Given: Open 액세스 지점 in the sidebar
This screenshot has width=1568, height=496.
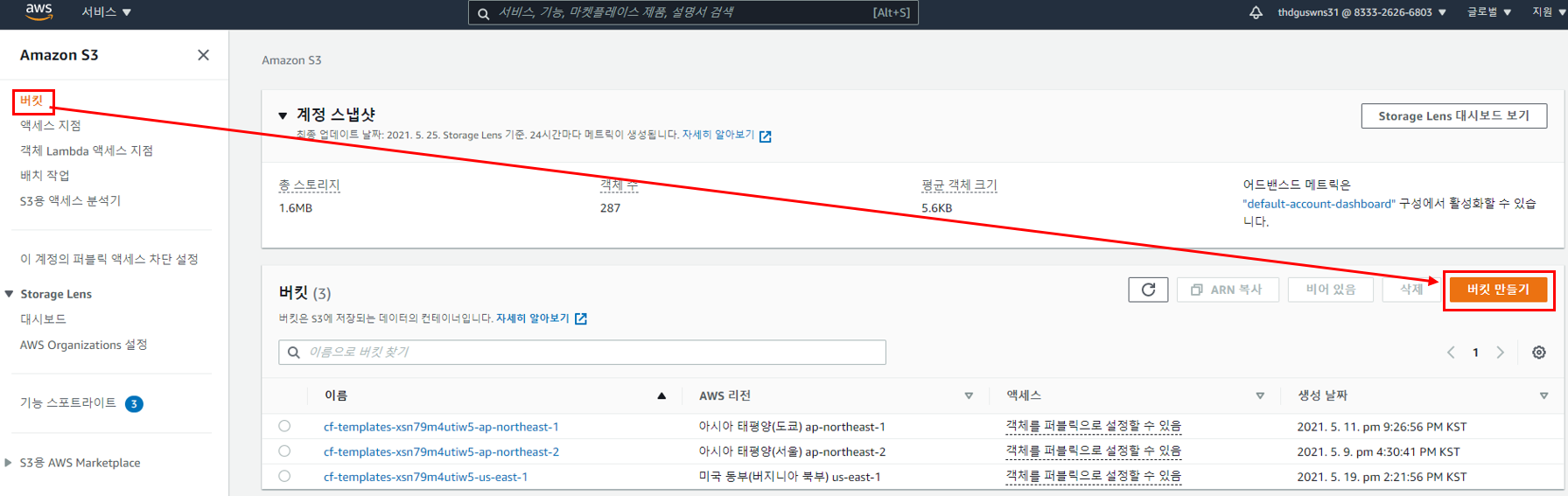Looking at the screenshot, I should coord(51,126).
